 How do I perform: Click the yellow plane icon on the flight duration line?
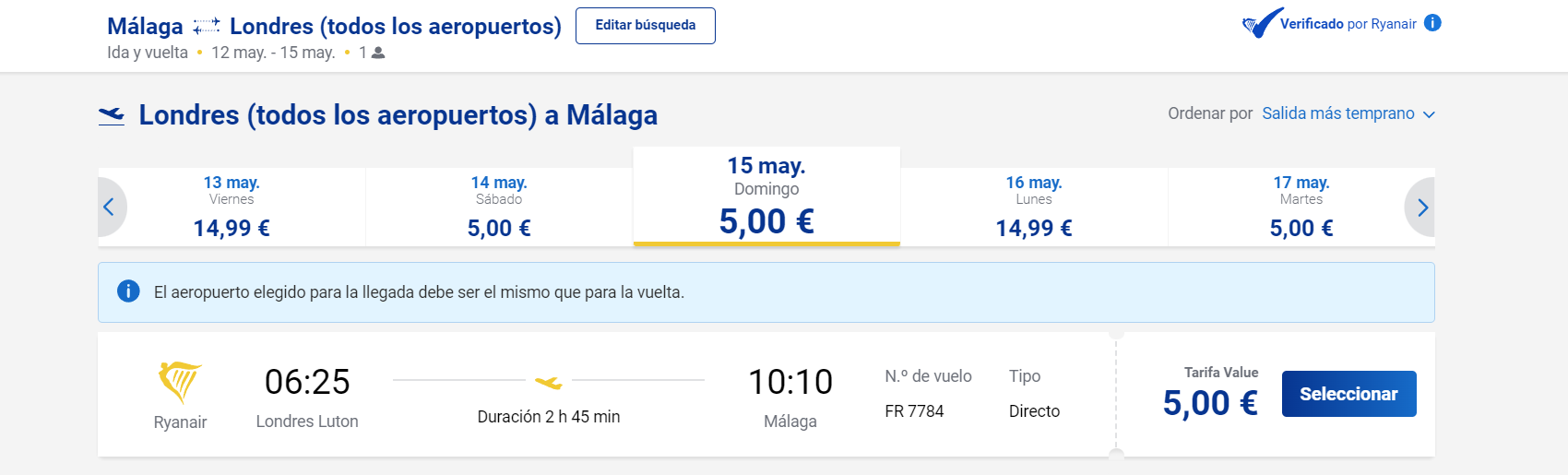click(549, 381)
